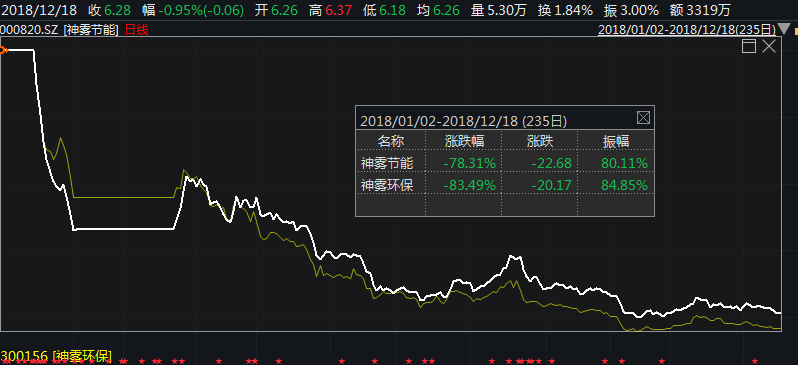This screenshot has width=798, height=365.
Task: Click the 涨跌 column header
Action: click(540, 141)
